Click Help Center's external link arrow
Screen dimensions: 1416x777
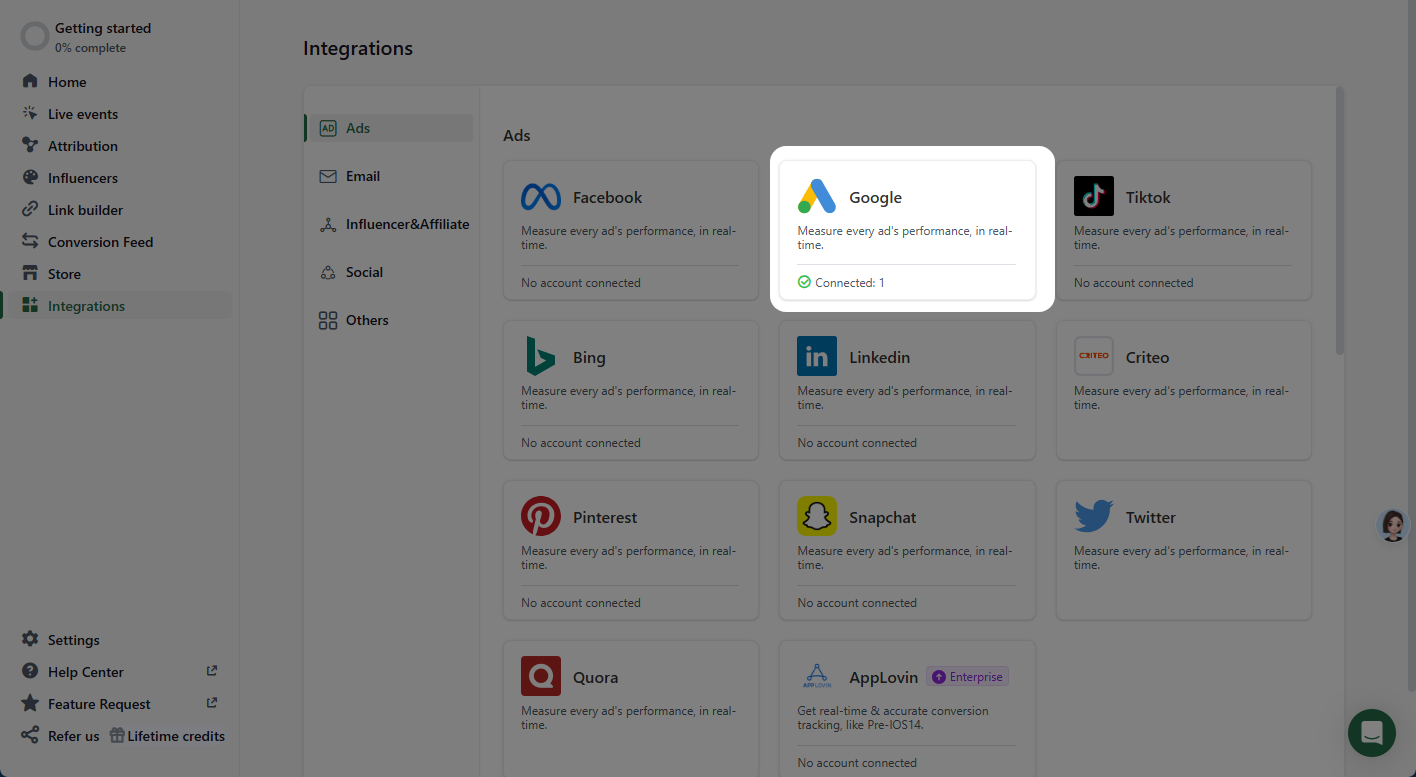pos(211,671)
